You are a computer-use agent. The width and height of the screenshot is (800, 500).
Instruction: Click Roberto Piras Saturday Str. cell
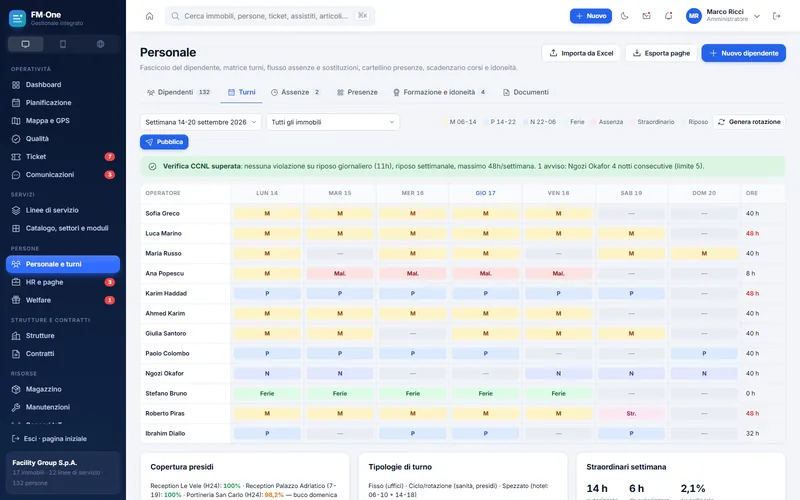[631, 413]
